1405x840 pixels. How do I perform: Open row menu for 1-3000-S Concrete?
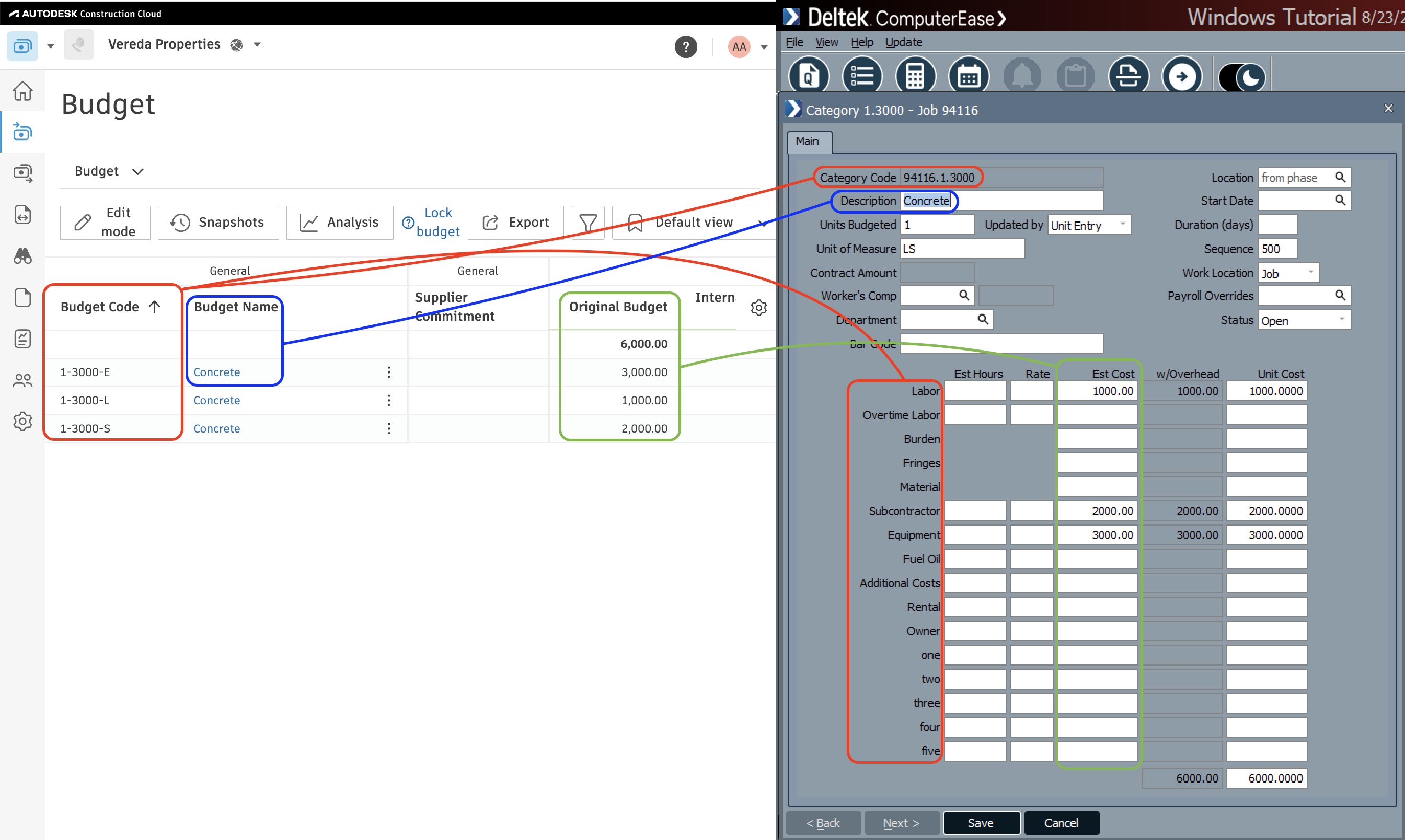(x=389, y=428)
